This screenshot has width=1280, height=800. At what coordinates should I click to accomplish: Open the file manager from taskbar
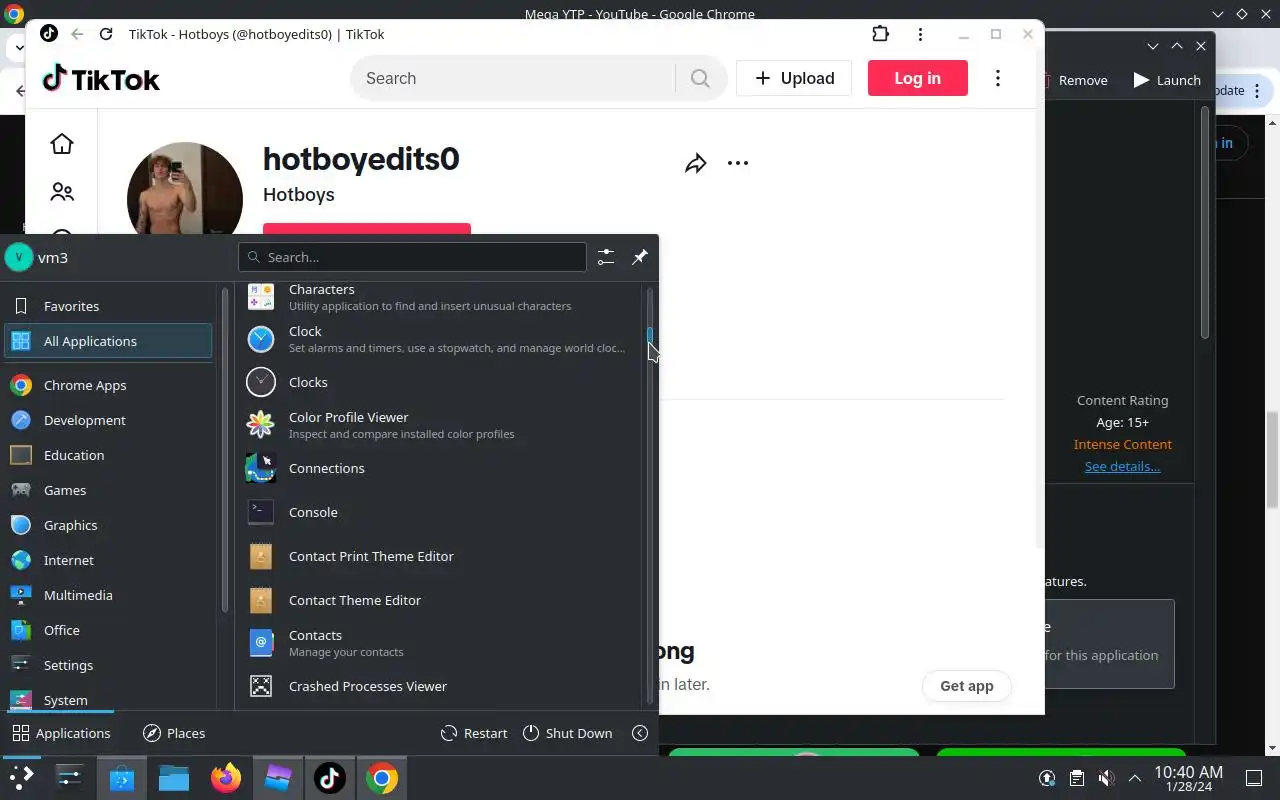174,777
